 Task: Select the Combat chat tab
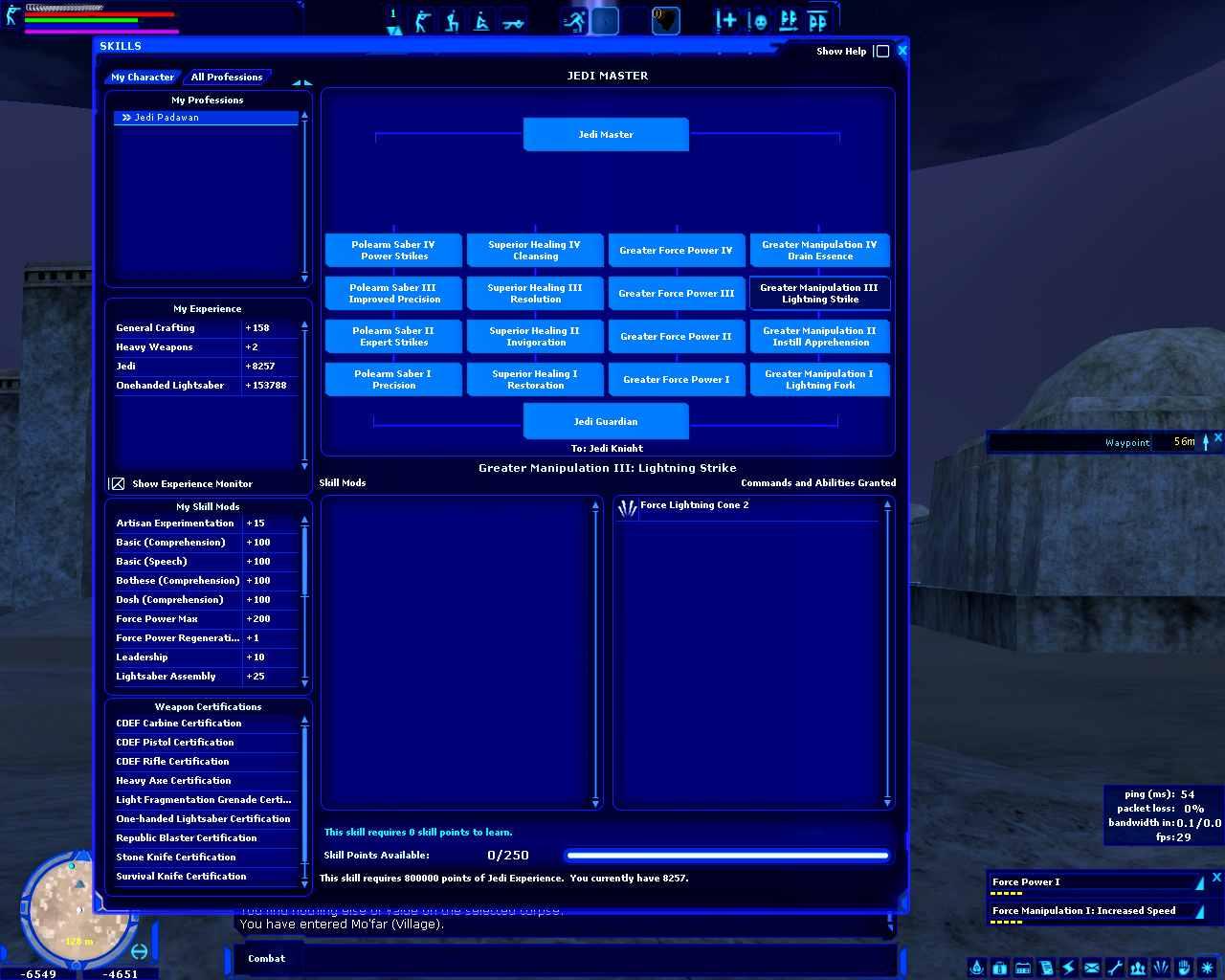point(266,958)
